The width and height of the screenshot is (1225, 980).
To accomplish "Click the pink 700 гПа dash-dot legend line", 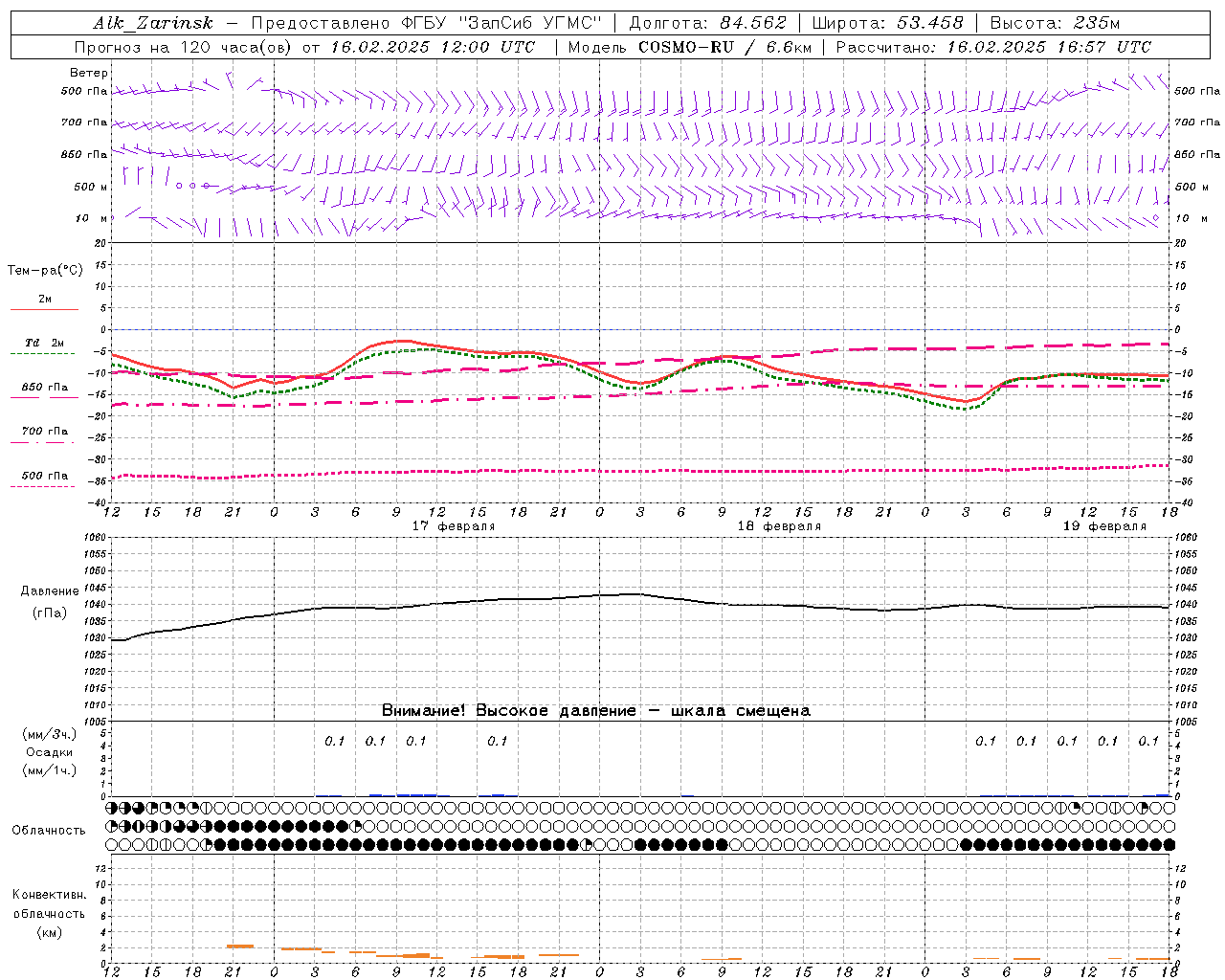I will (x=42, y=442).
